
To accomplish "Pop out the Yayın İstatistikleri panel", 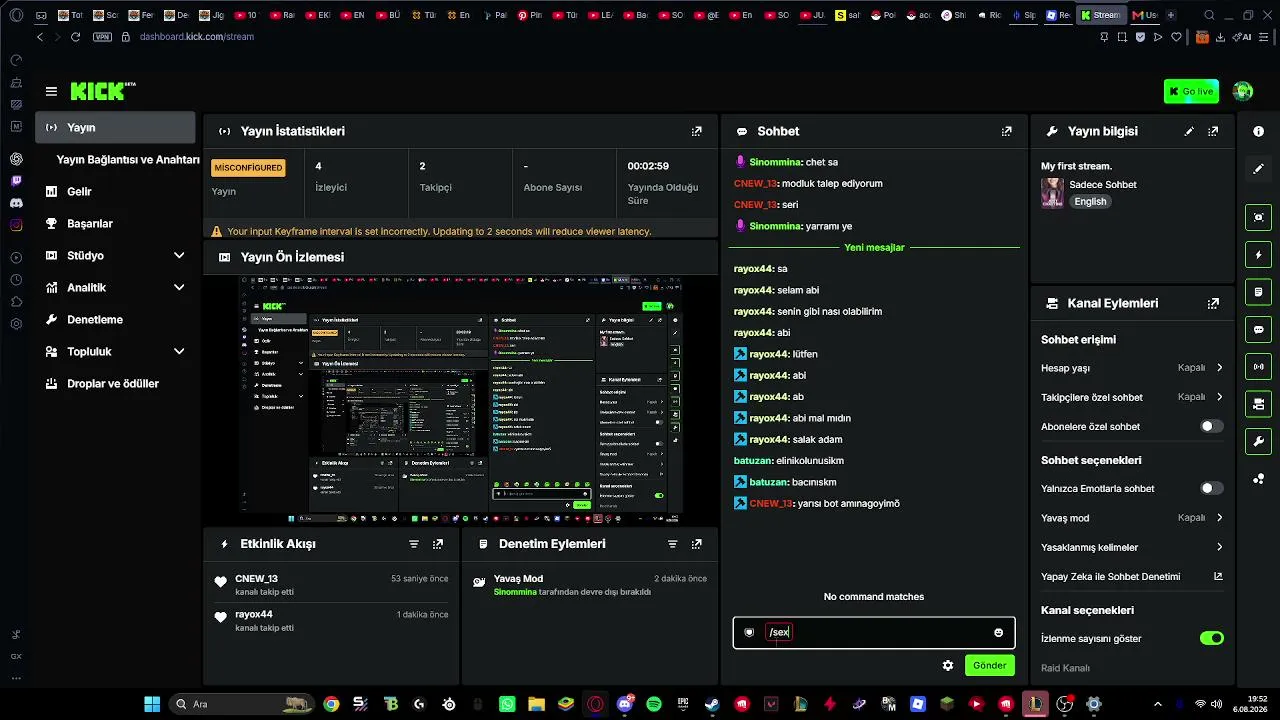I will [697, 131].
